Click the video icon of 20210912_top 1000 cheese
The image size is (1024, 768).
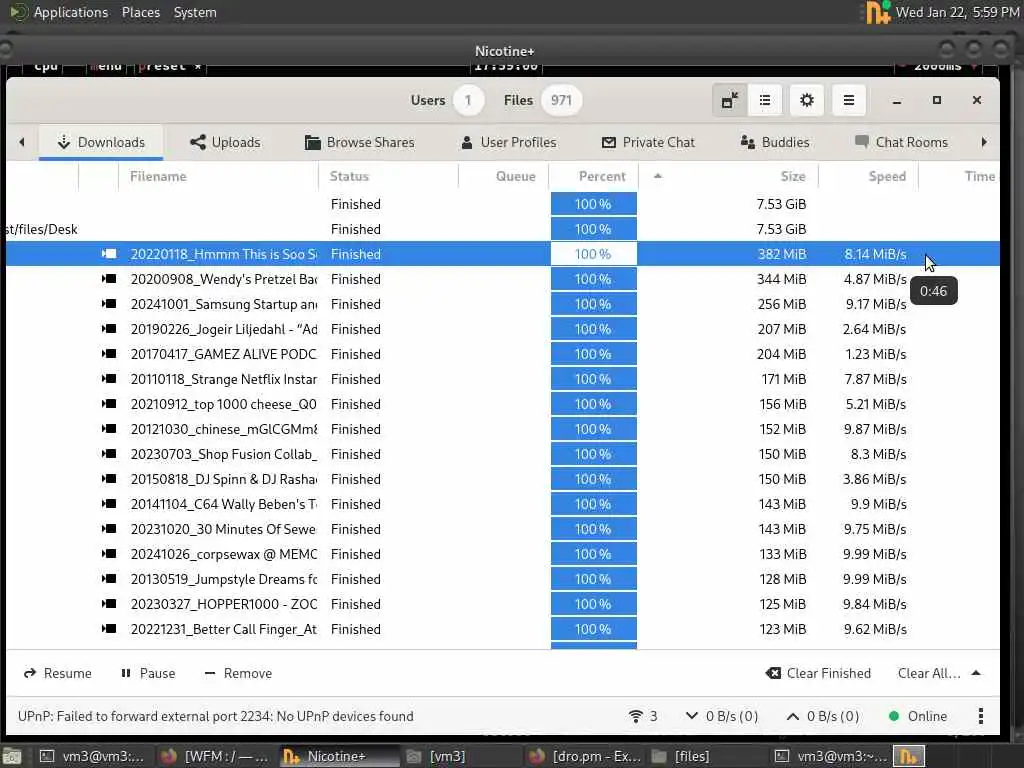pos(109,404)
